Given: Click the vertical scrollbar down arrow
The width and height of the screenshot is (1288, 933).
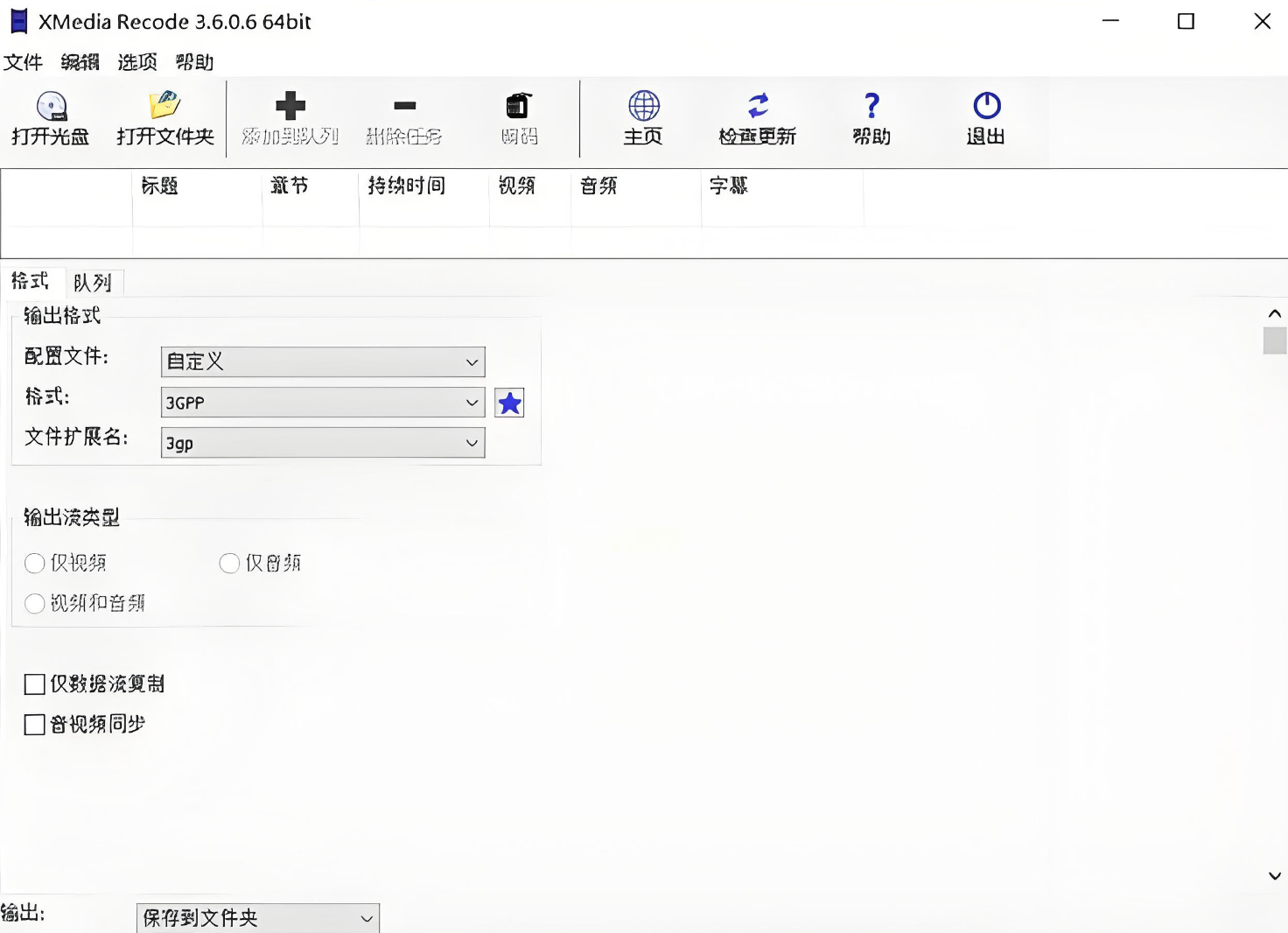Looking at the screenshot, I should coord(1275,876).
